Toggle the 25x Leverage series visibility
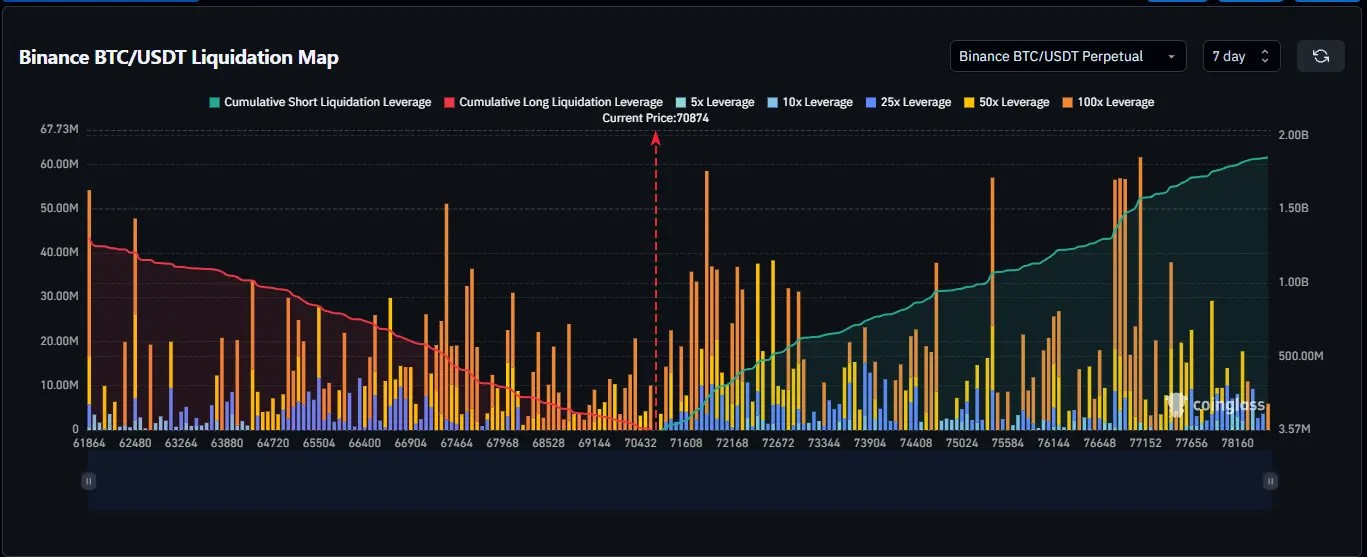This screenshot has width=1367, height=557. coord(908,102)
